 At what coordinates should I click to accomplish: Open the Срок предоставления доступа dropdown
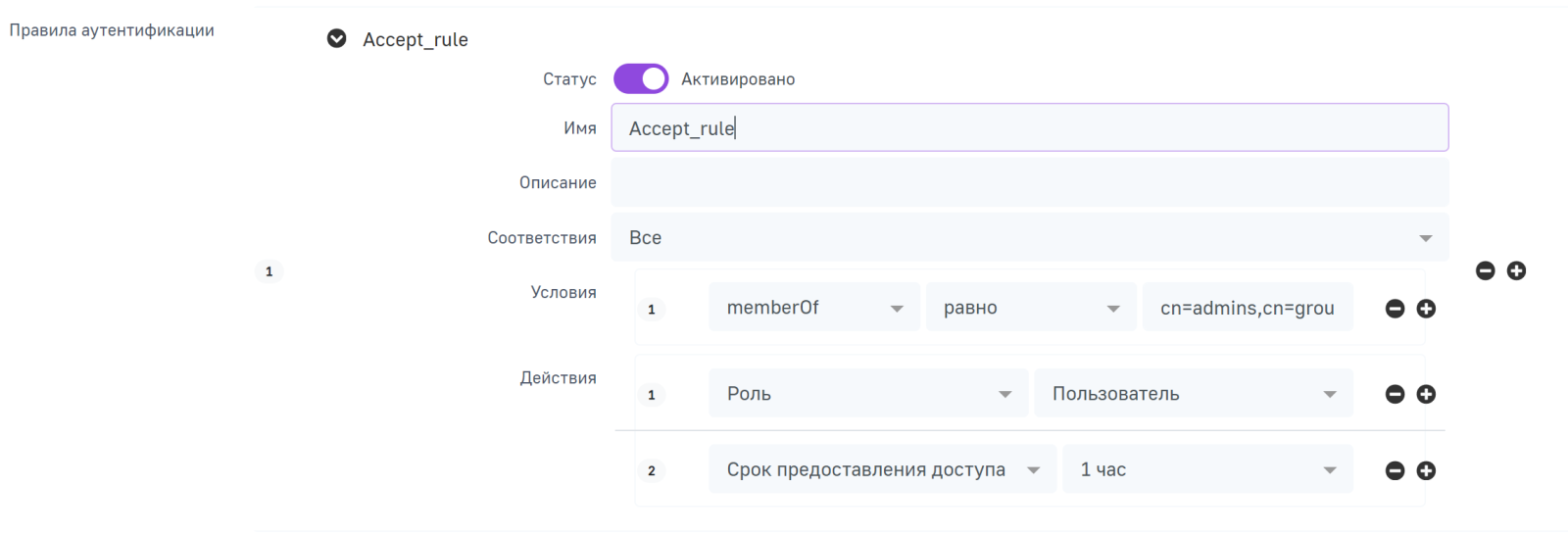[x=882, y=470]
